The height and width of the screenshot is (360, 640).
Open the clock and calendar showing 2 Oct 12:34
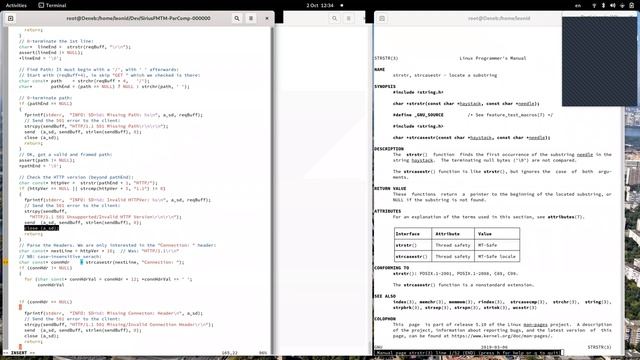coord(320,5)
